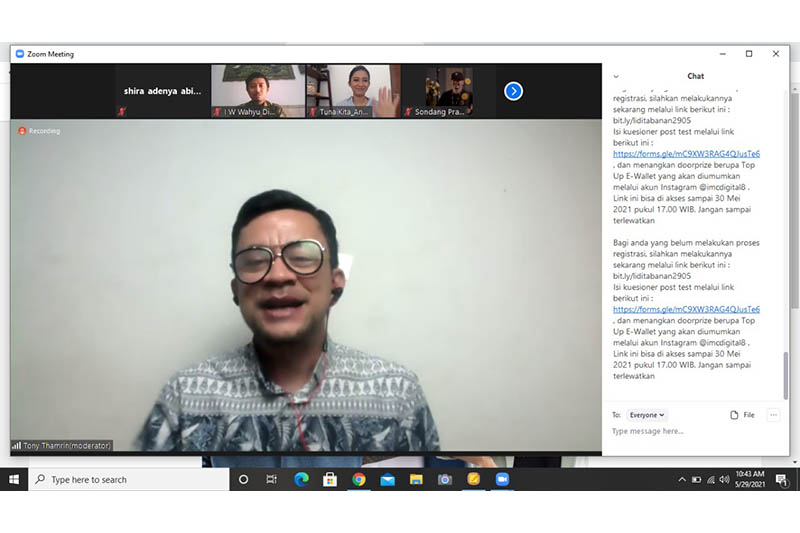Select I W Wahyu Di participant thumbnail
The width and height of the screenshot is (800, 533).
[258, 91]
